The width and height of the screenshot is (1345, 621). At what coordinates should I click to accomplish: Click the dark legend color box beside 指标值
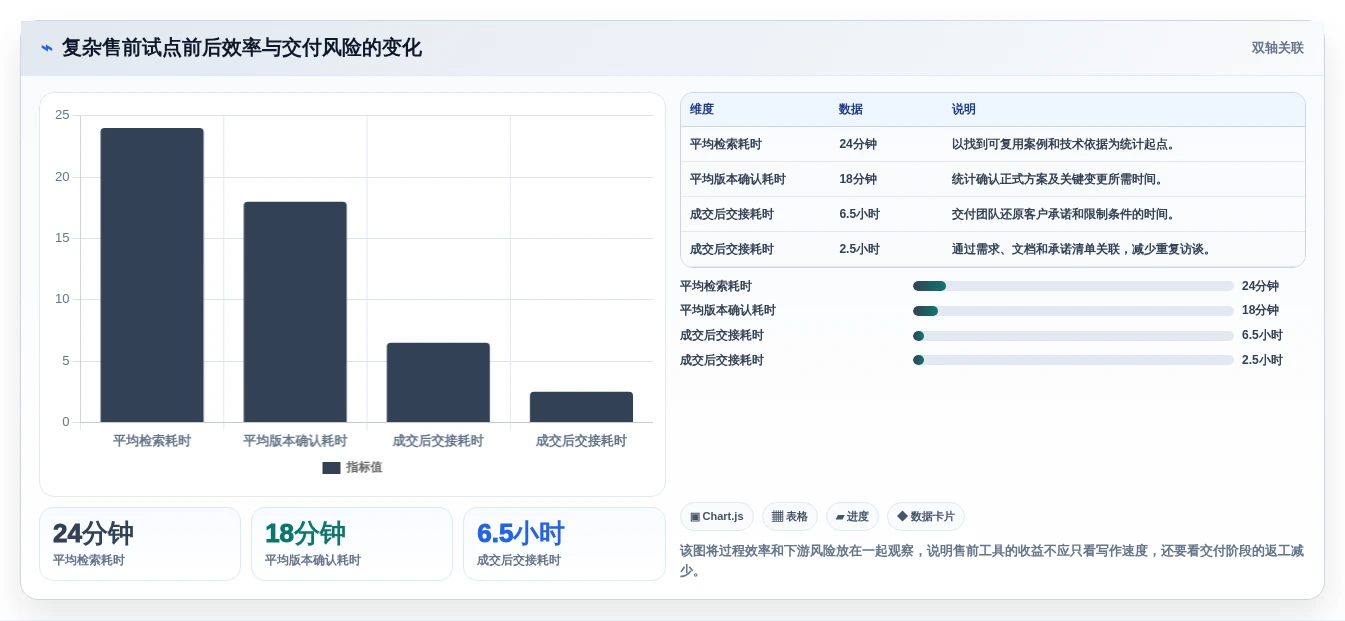[x=331, y=467]
